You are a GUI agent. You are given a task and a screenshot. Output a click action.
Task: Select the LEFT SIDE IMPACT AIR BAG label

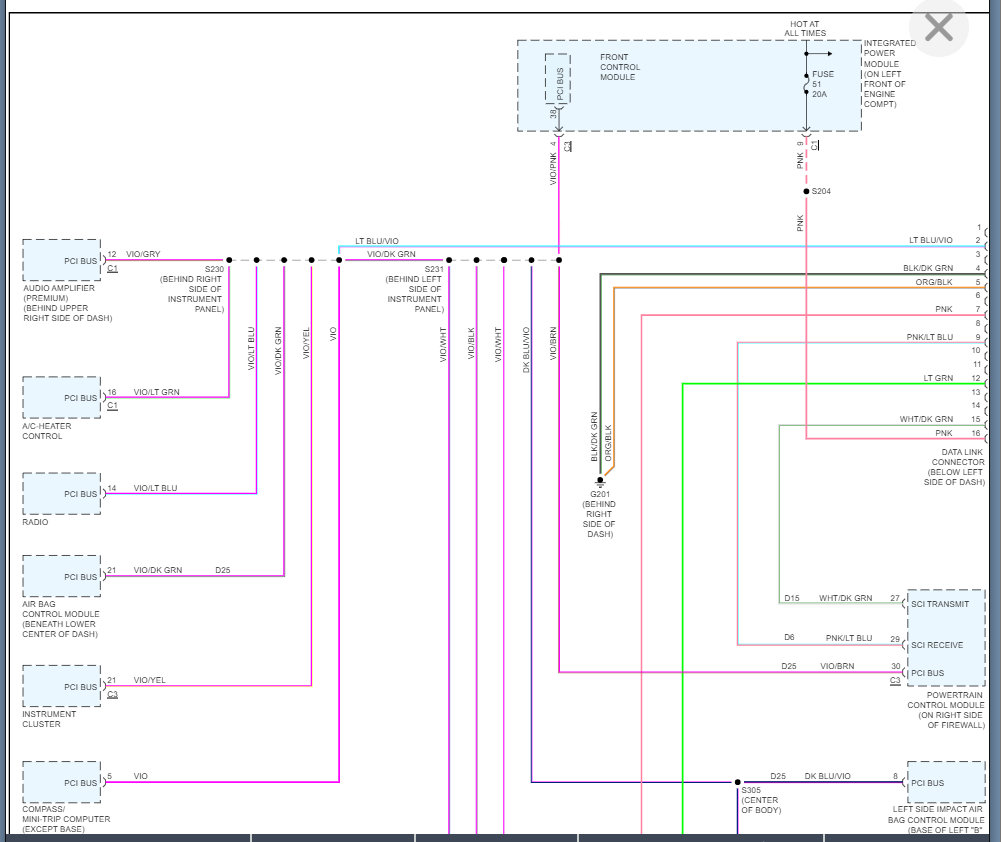(x=936, y=819)
